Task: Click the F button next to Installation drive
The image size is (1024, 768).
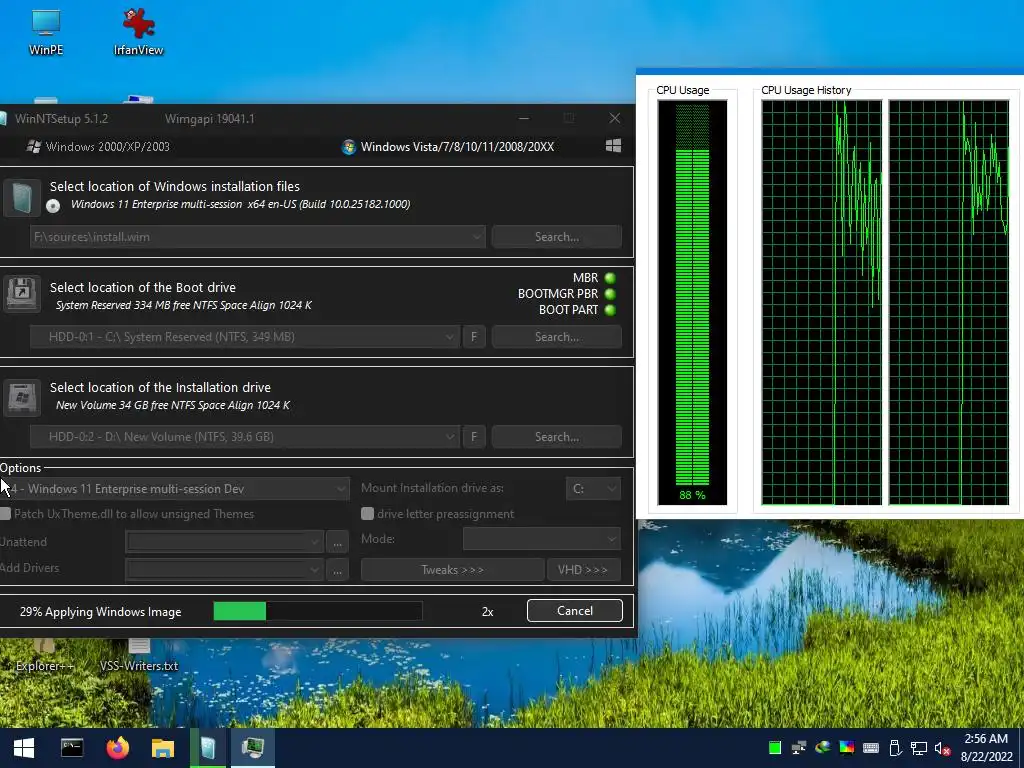Action: (474, 436)
